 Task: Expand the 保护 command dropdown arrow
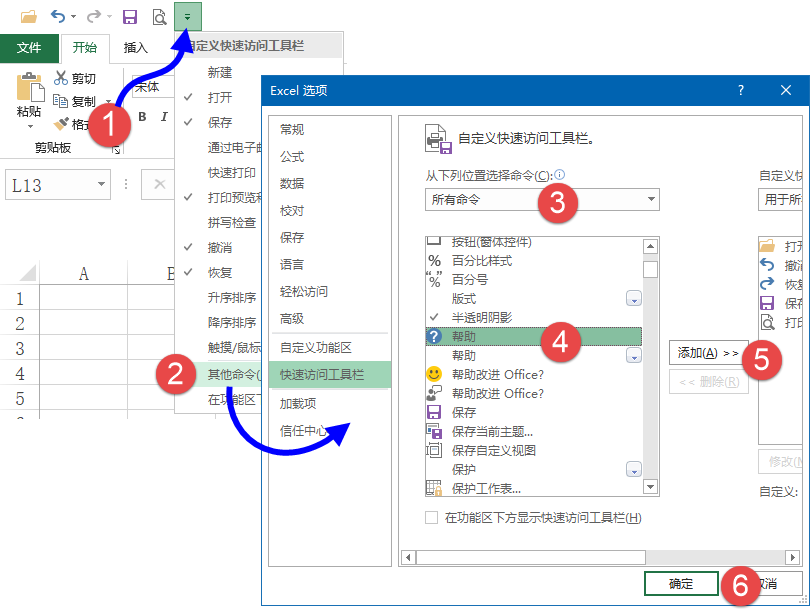(633, 470)
